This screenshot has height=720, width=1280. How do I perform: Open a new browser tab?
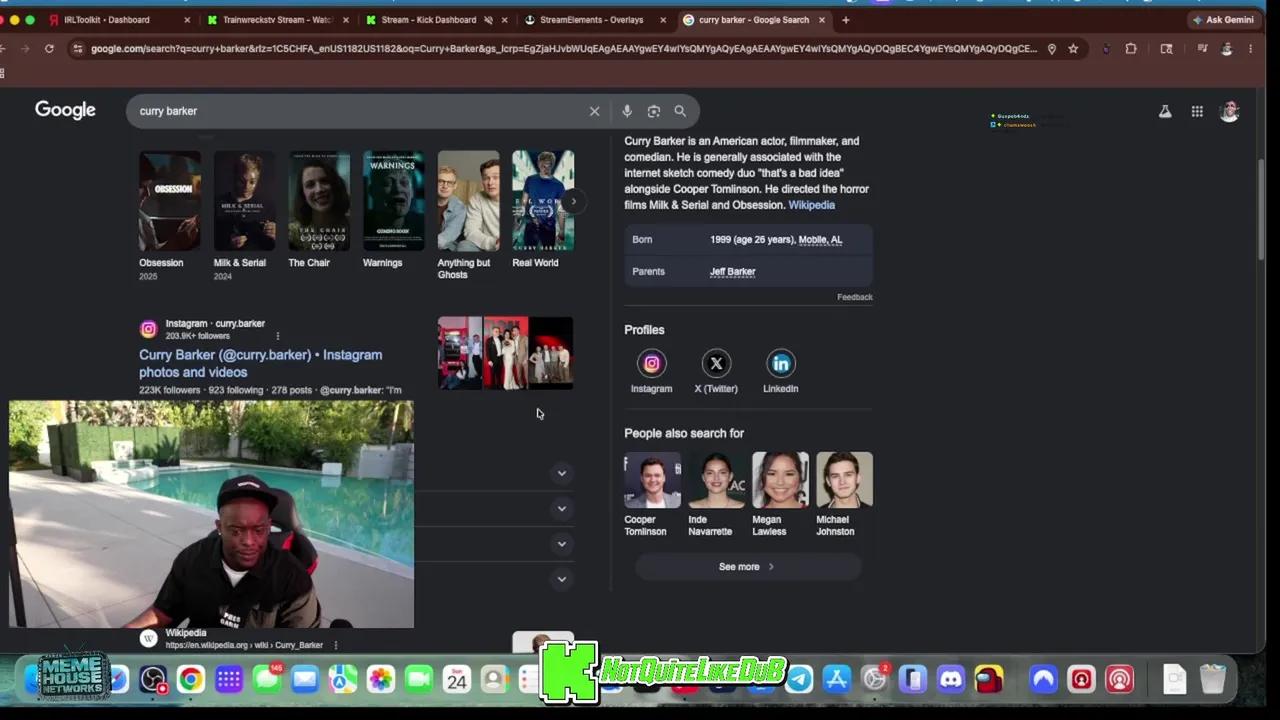point(845,20)
